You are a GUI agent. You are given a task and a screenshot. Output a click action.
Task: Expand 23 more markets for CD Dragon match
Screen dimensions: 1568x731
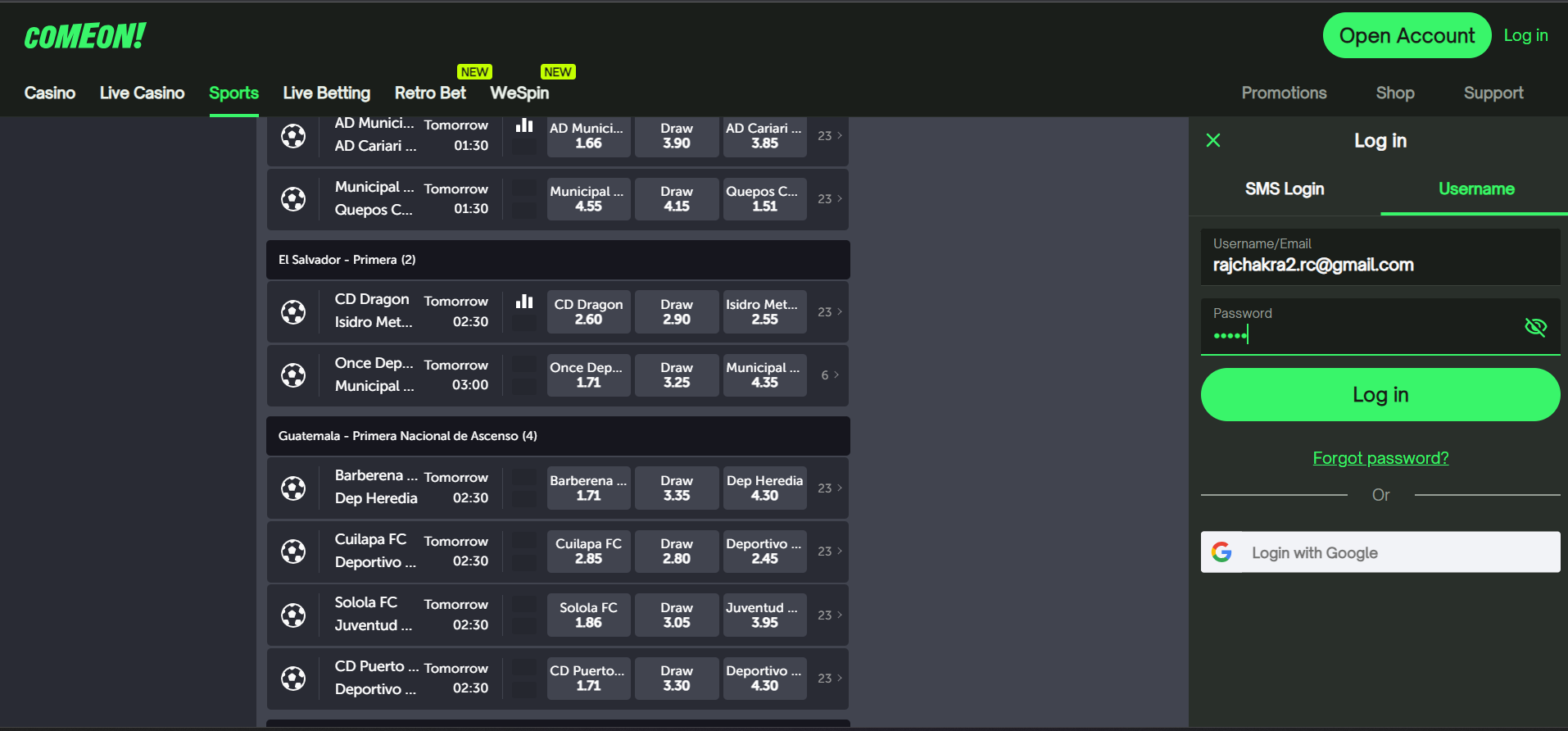pos(830,311)
